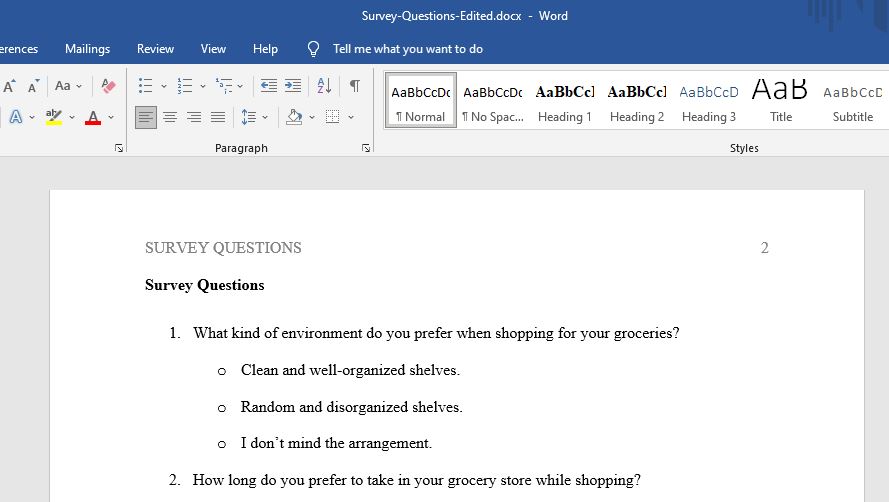Click 'Random and disorganized shelves.' option

click(x=352, y=407)
